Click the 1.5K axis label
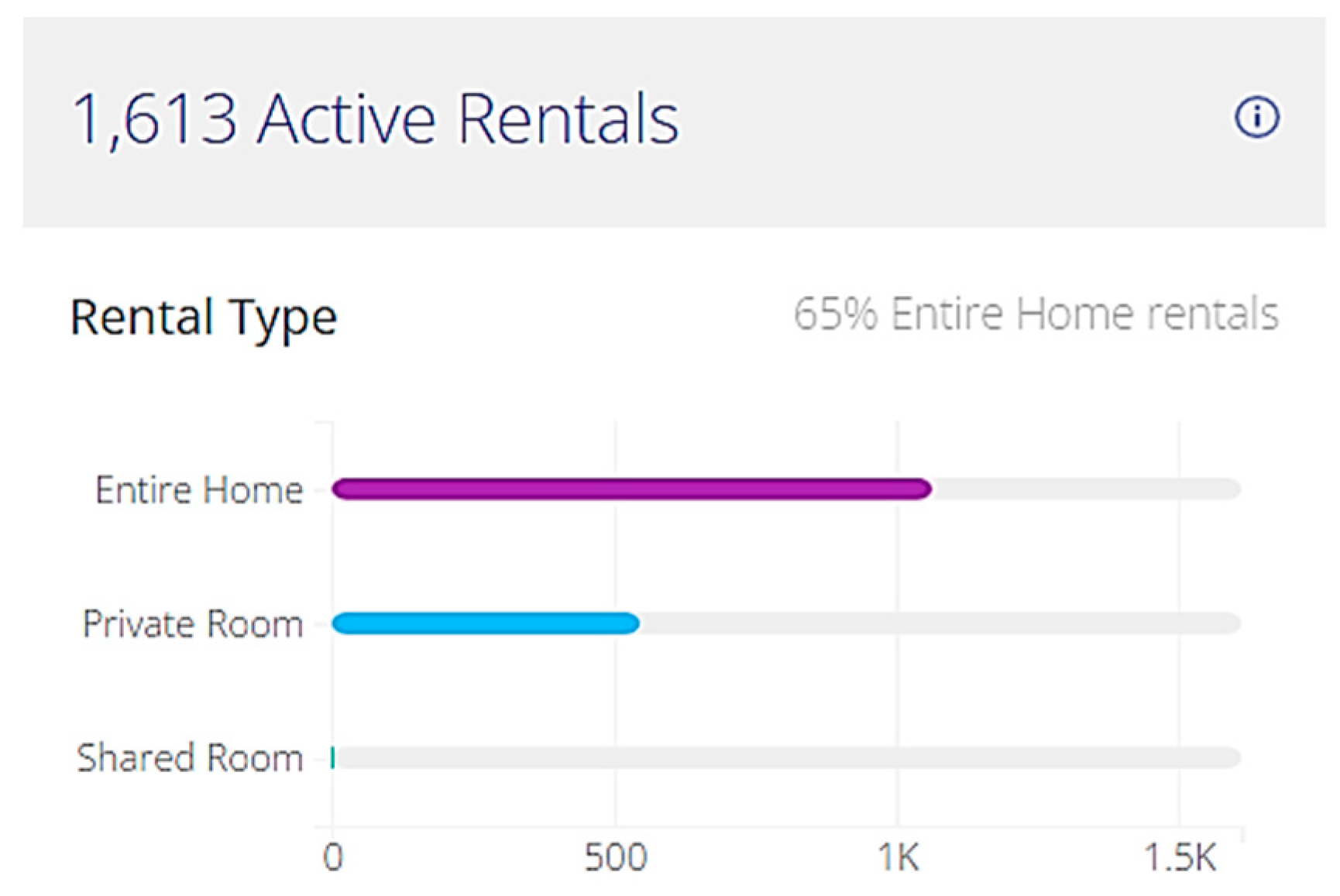The width and height of the screenshot is (1340, 896). click(x=1180, y=858)
